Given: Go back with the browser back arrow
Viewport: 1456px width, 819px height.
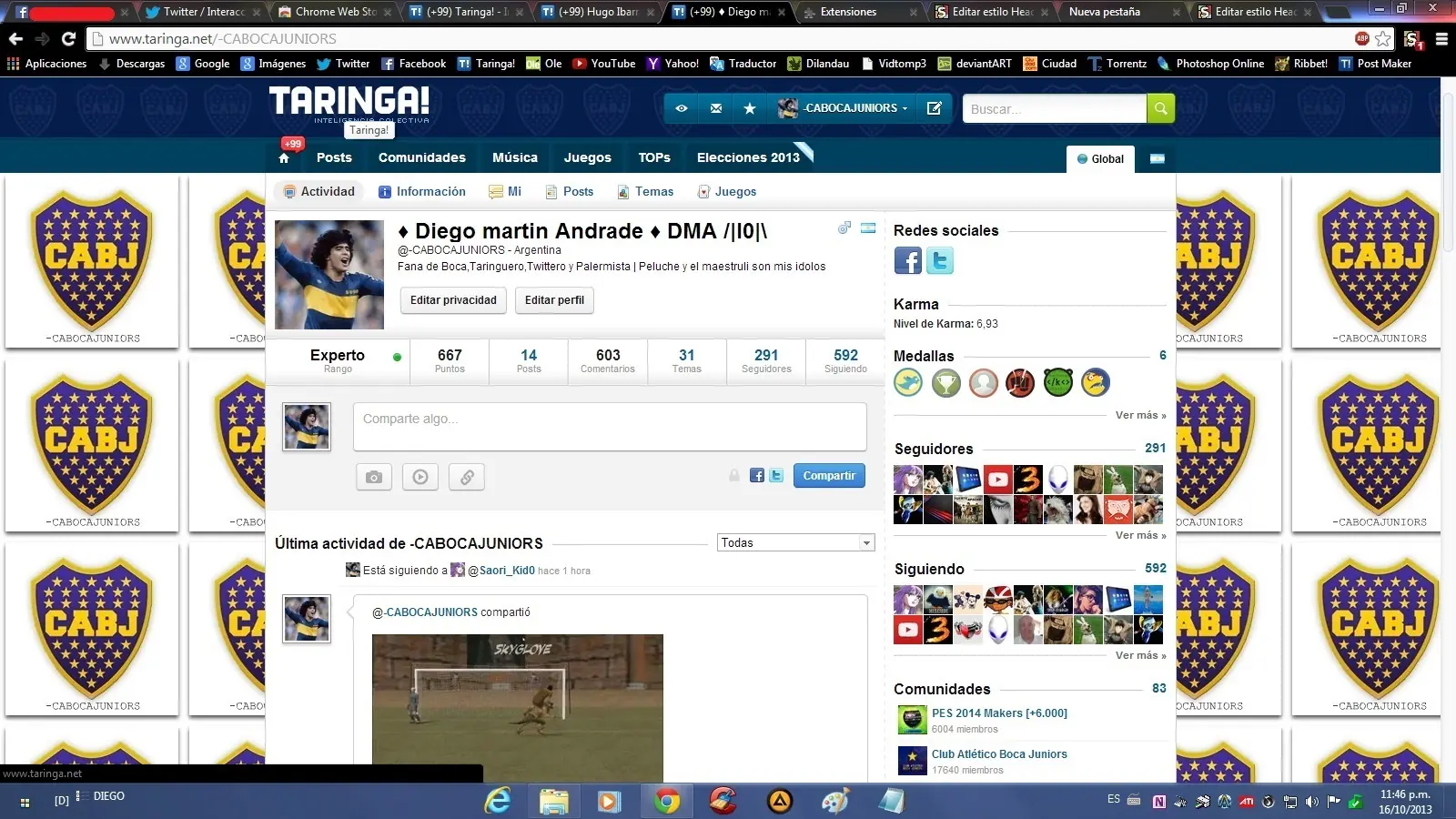Looking at the screenshot, I should click(x=15, y=39).
